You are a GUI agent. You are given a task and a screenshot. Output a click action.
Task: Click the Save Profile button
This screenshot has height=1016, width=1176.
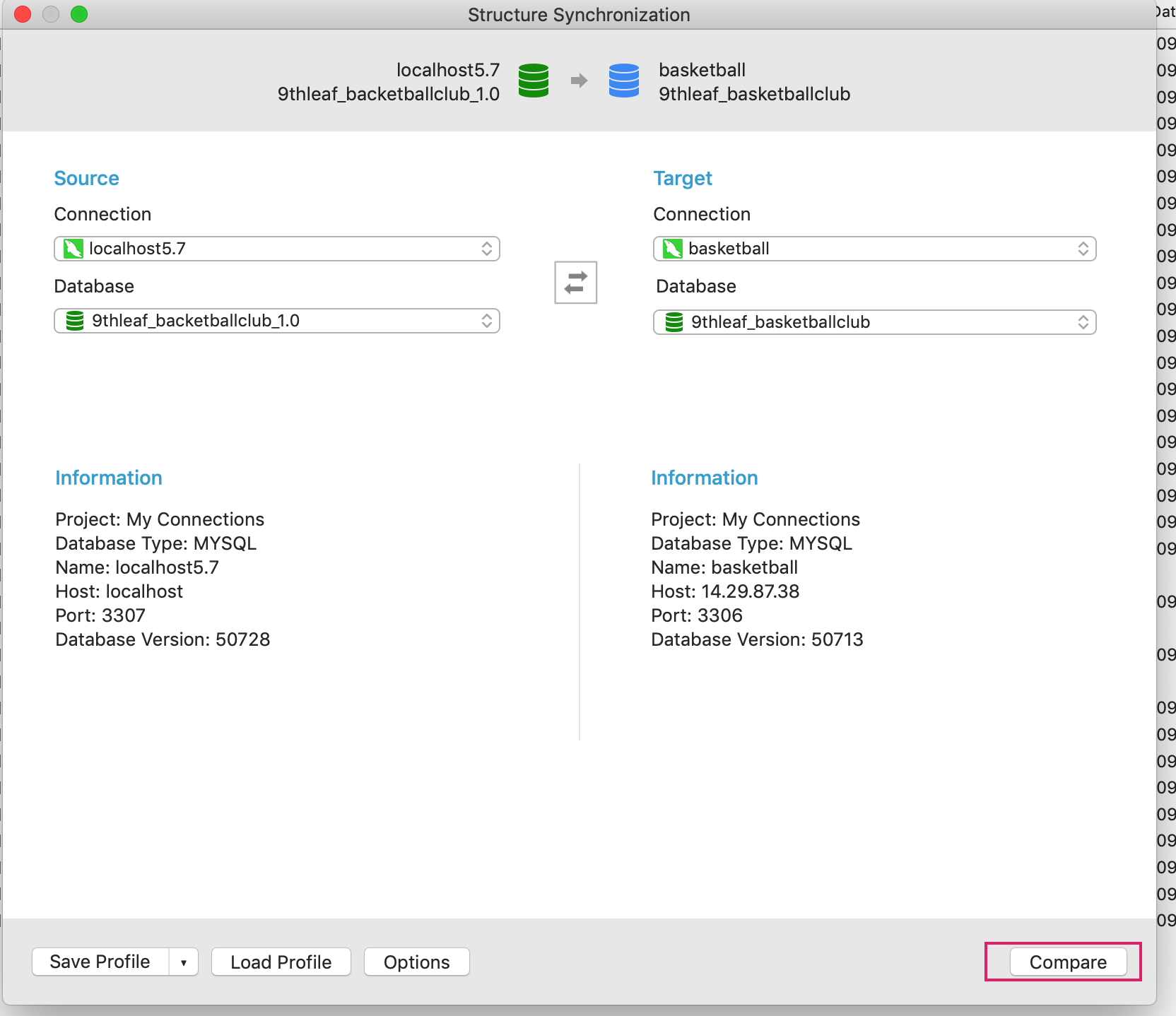click(x=99, y=962)
